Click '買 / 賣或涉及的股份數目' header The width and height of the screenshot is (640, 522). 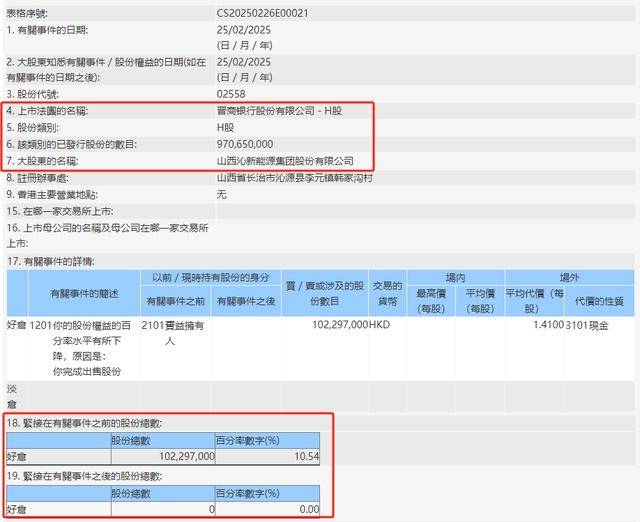(325, 293)
